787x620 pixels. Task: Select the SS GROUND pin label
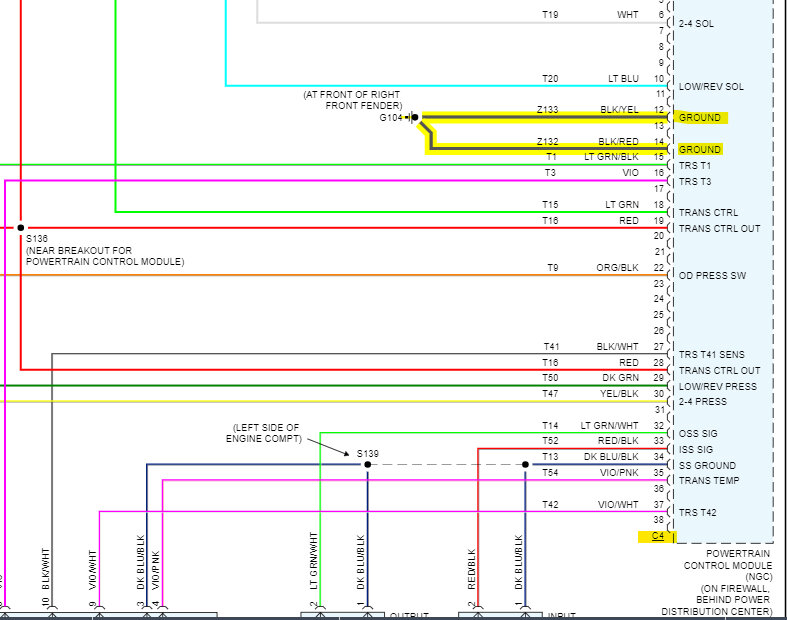coord(707,465)
